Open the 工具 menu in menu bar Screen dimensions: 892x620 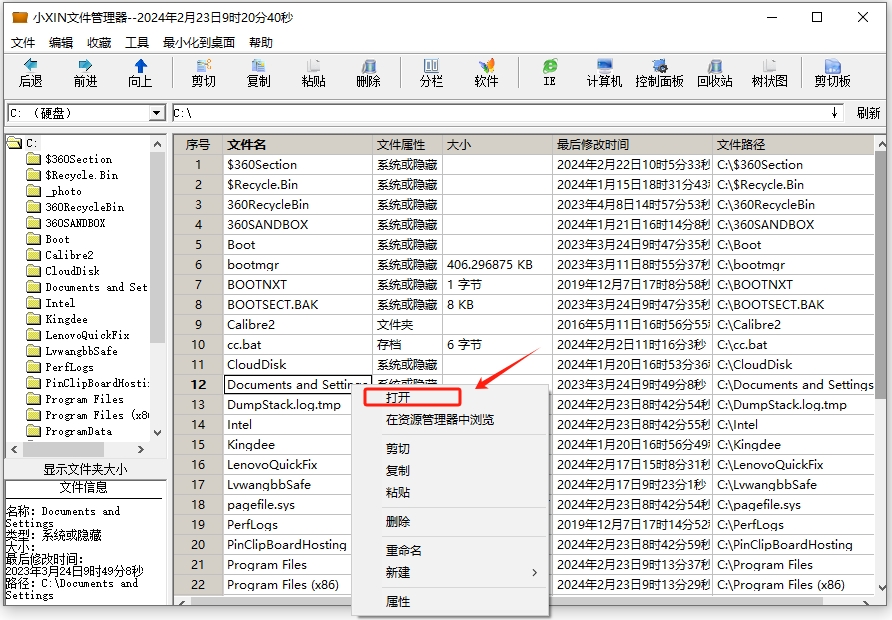point(137,43)
